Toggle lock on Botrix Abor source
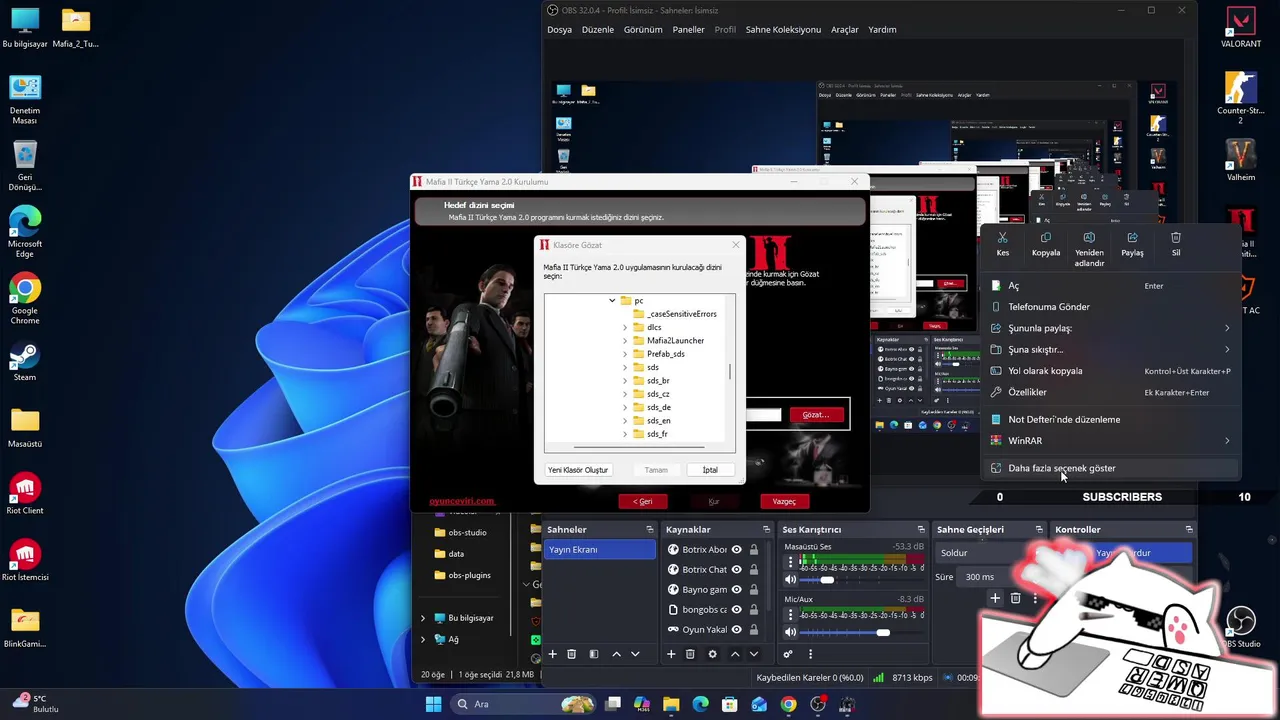1280x720 pixels. click(x=754, y=549)
